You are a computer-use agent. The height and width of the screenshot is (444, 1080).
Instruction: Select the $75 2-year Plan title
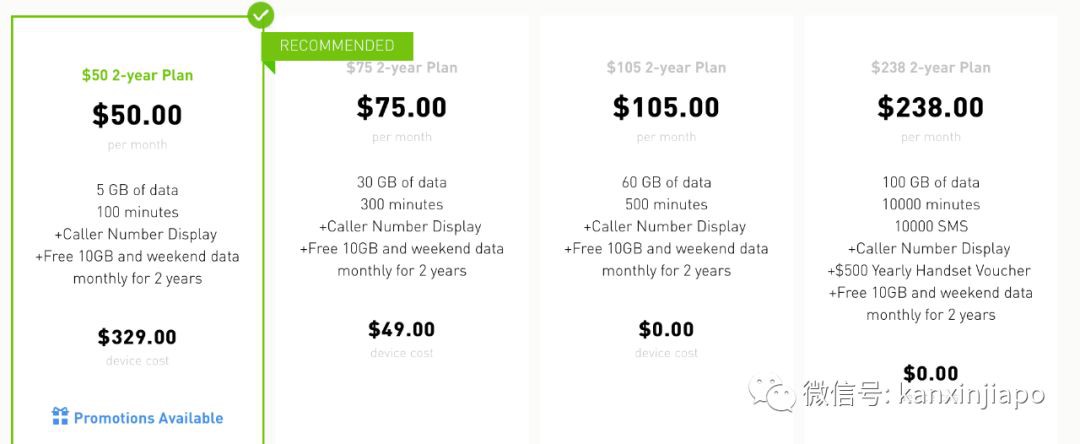point(402,68)
